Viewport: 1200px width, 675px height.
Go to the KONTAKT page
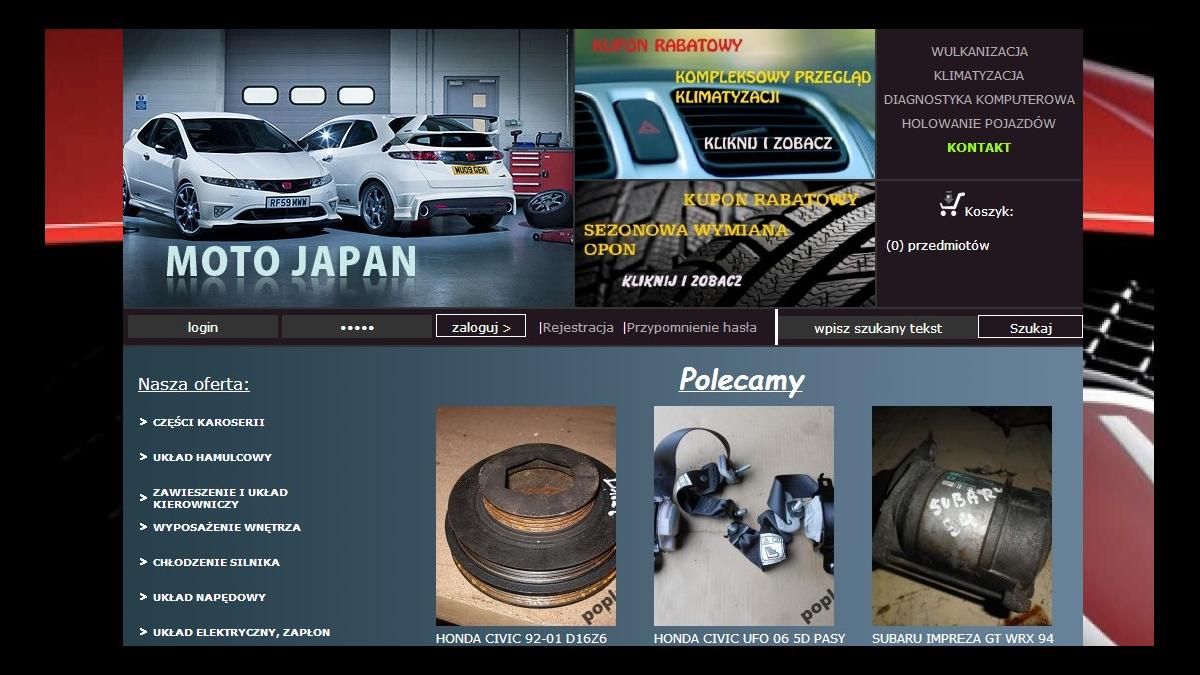(979, 147)
